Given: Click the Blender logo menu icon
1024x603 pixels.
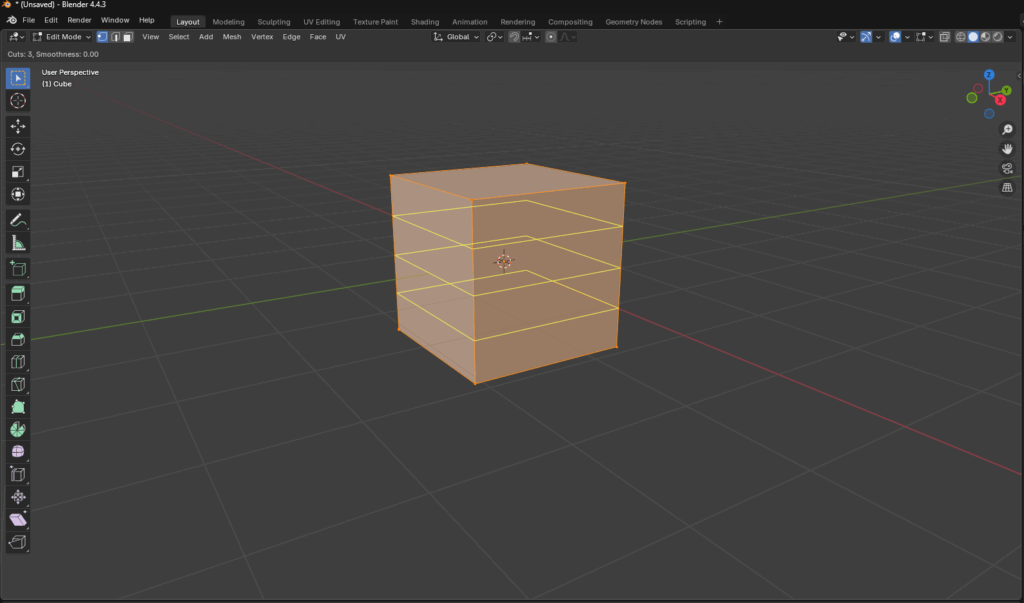Looking at the screenshot, I should coord(12,20).
